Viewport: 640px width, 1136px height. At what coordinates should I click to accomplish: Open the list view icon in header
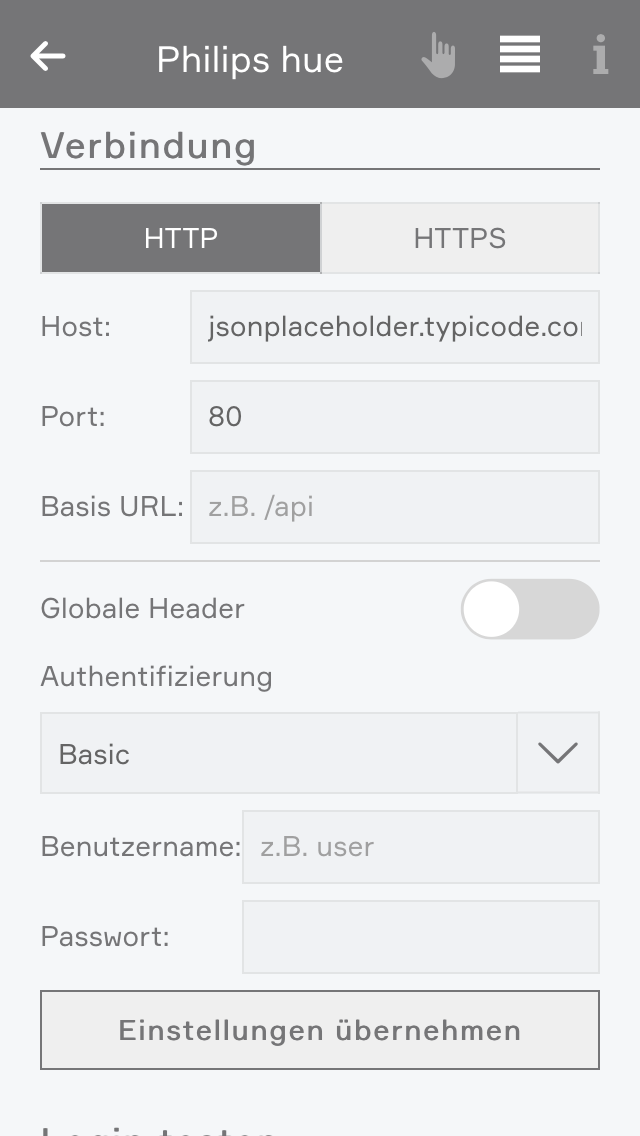(x=520, y=55)
